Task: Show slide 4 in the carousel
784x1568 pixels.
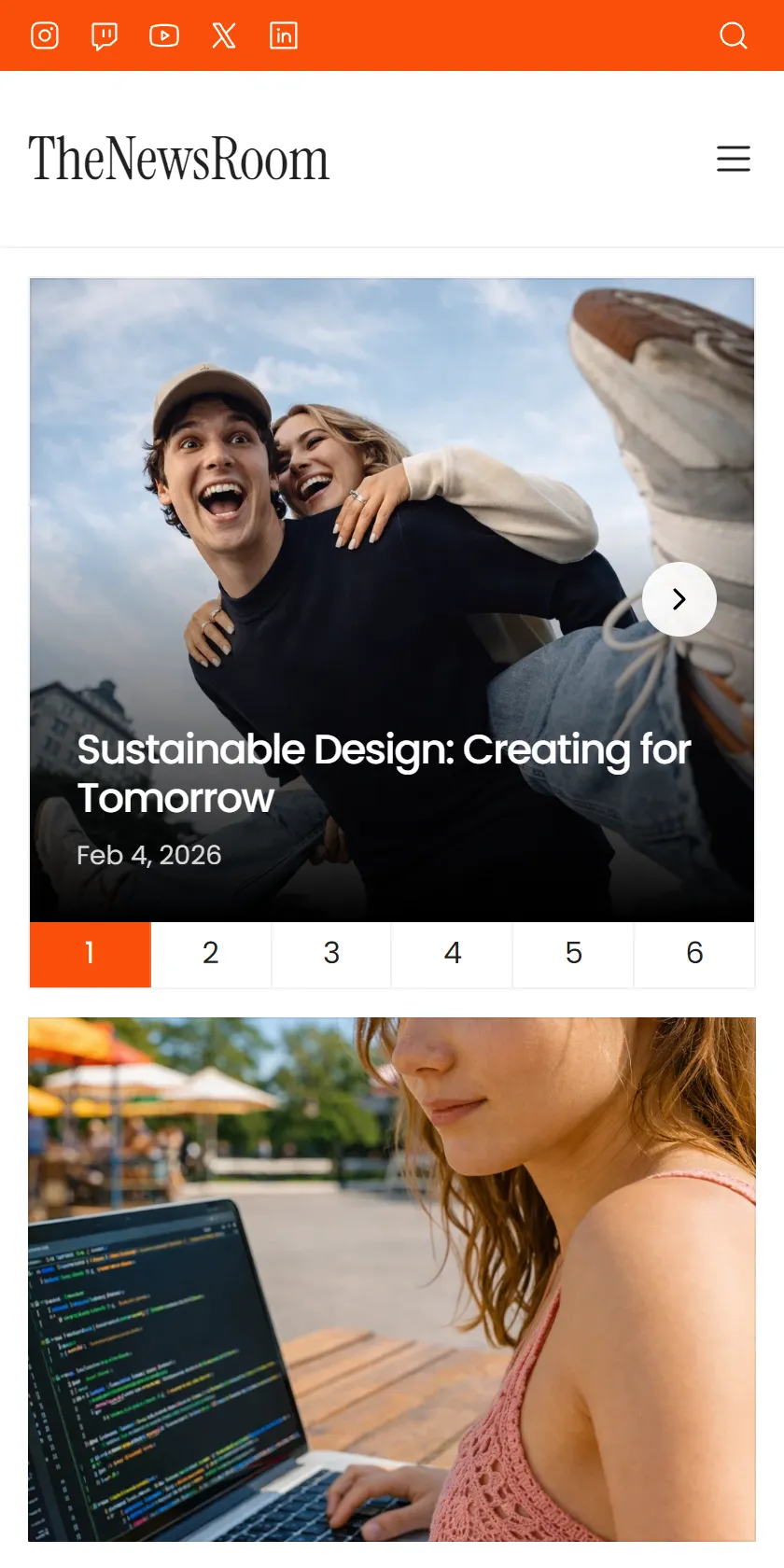Action: coord(453,954)
